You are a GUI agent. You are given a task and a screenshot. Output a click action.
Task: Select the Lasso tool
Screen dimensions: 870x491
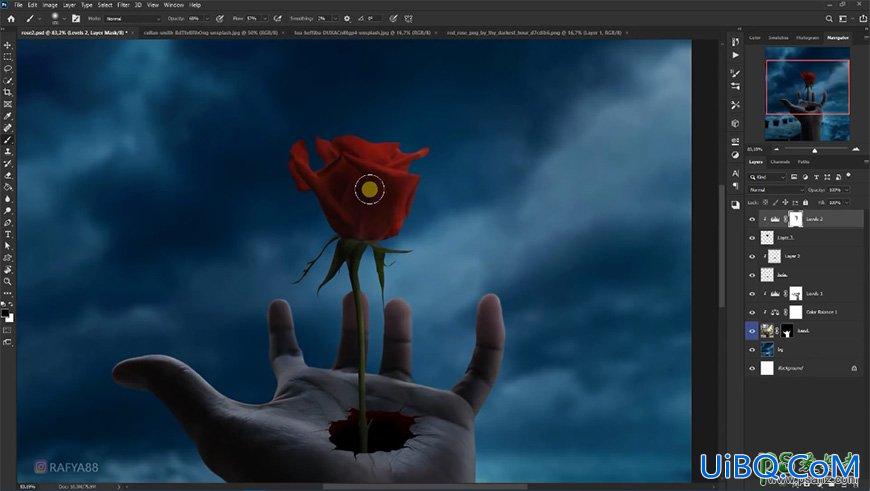point(8,69)
